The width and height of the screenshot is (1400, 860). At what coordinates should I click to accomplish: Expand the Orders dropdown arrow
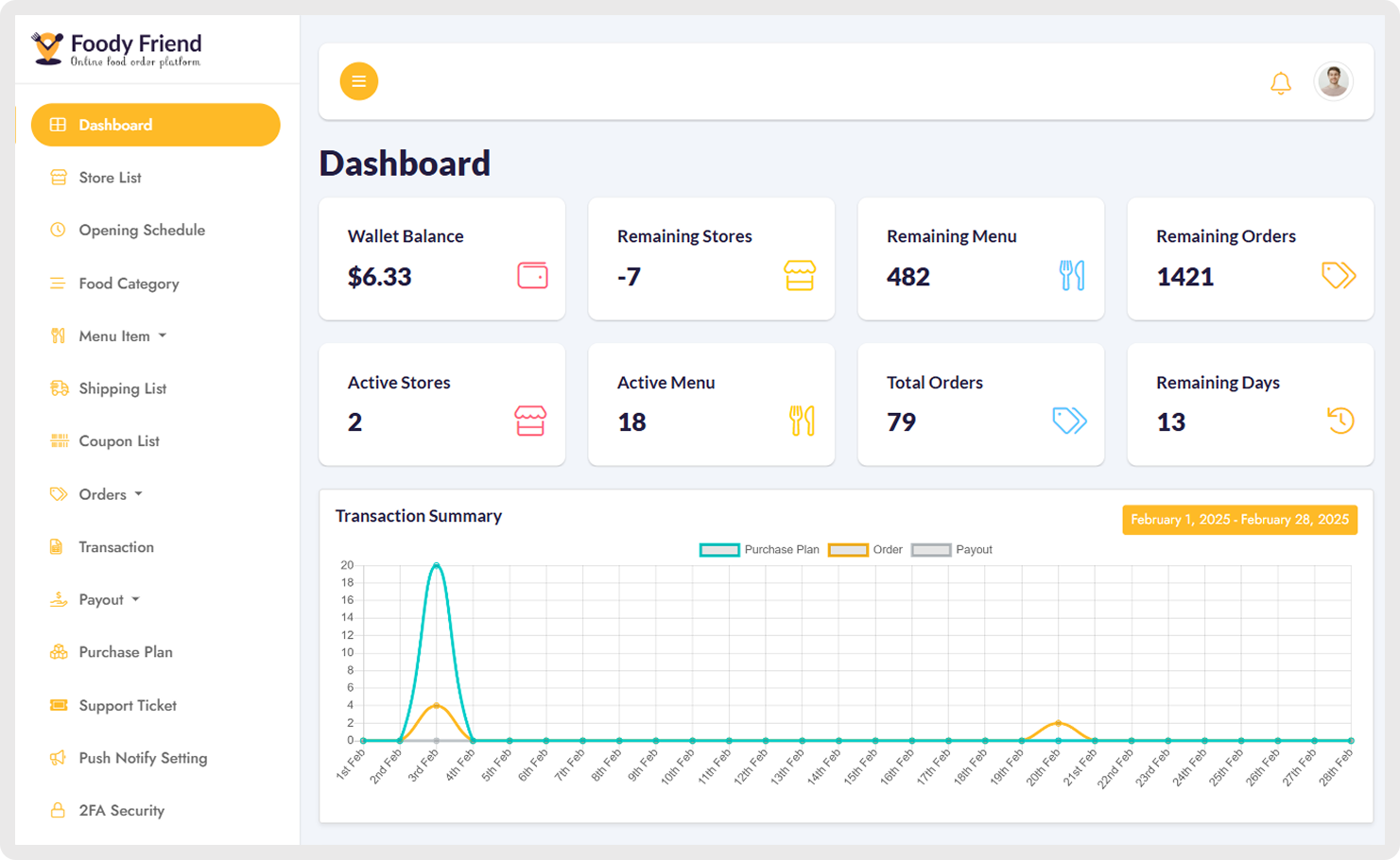coord(139,494)
